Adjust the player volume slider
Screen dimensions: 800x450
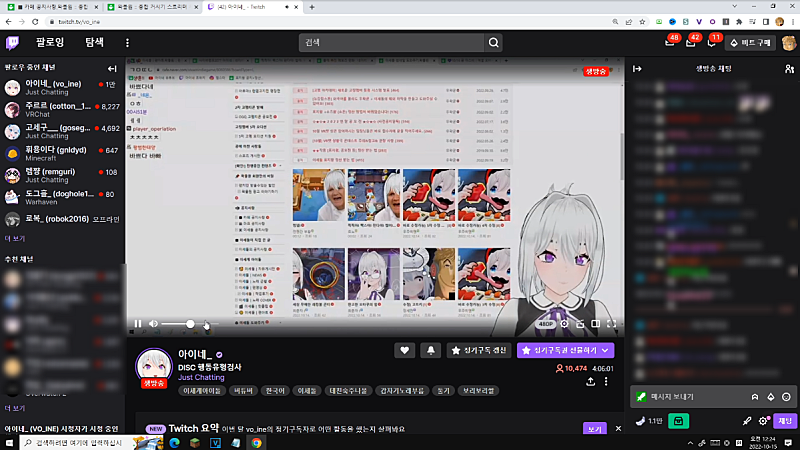click(x=190, y=323)
